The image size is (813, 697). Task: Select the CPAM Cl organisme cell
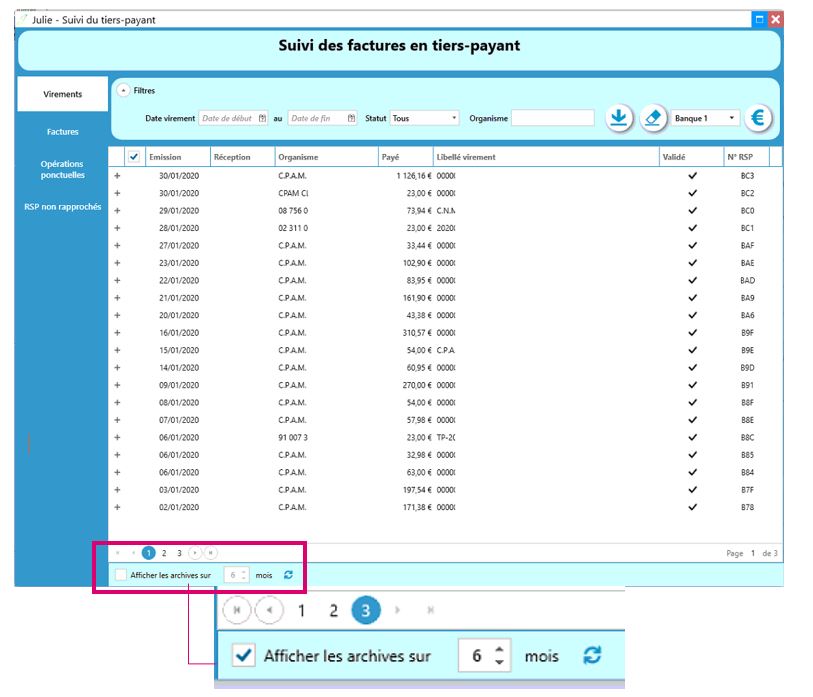click(293, 193)
